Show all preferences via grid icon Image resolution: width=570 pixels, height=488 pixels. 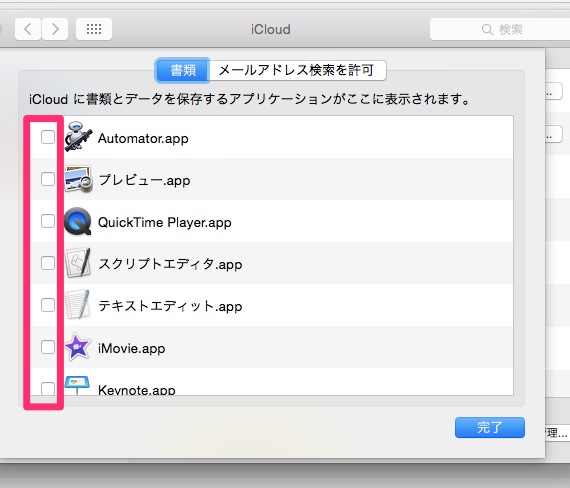[94, 29]
